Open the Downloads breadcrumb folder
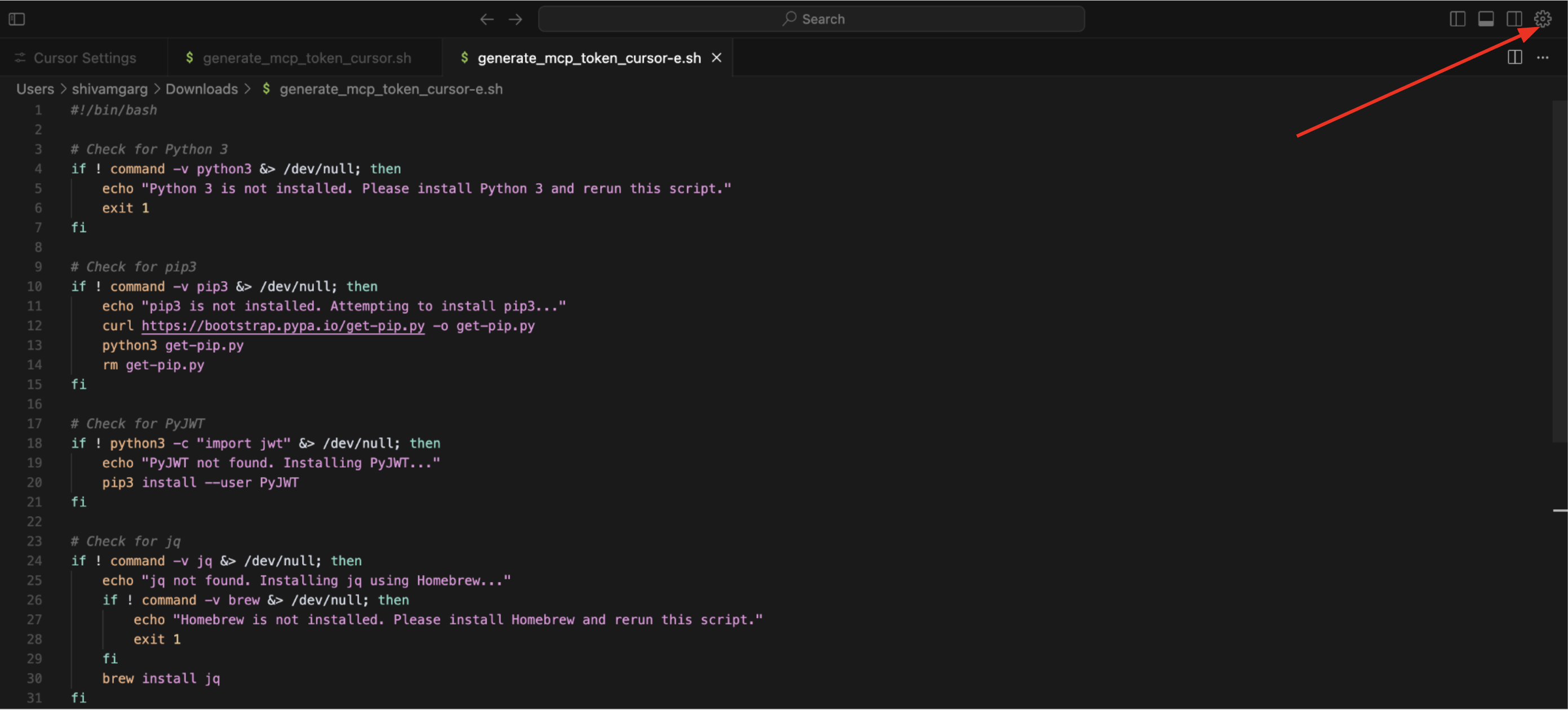1568x710 pixels. [x=201, y=89]
